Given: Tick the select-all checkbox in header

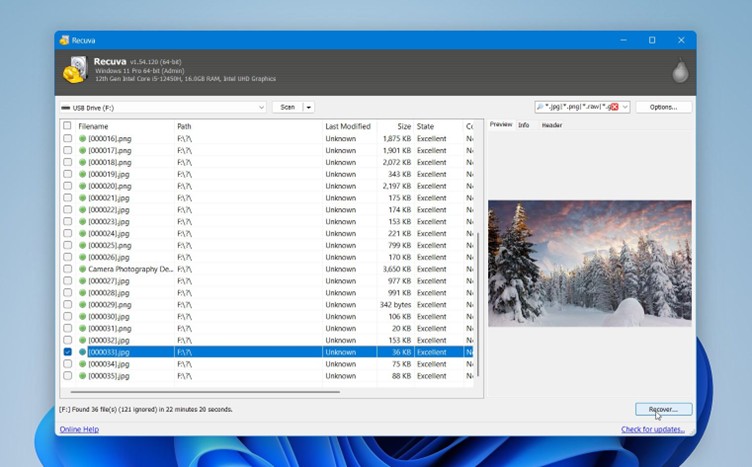Looking at the screenshot, I should point(67,126).
